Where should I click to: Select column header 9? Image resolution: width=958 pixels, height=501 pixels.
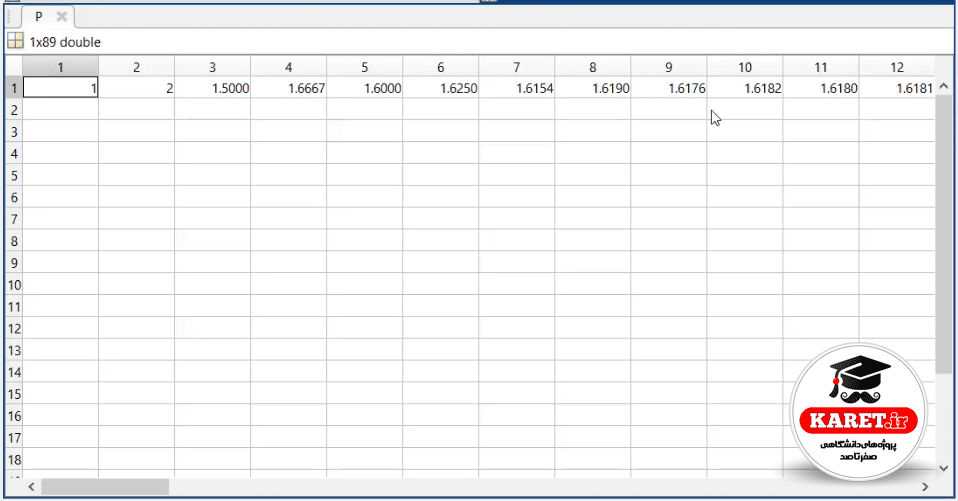(x=669, y=67)
